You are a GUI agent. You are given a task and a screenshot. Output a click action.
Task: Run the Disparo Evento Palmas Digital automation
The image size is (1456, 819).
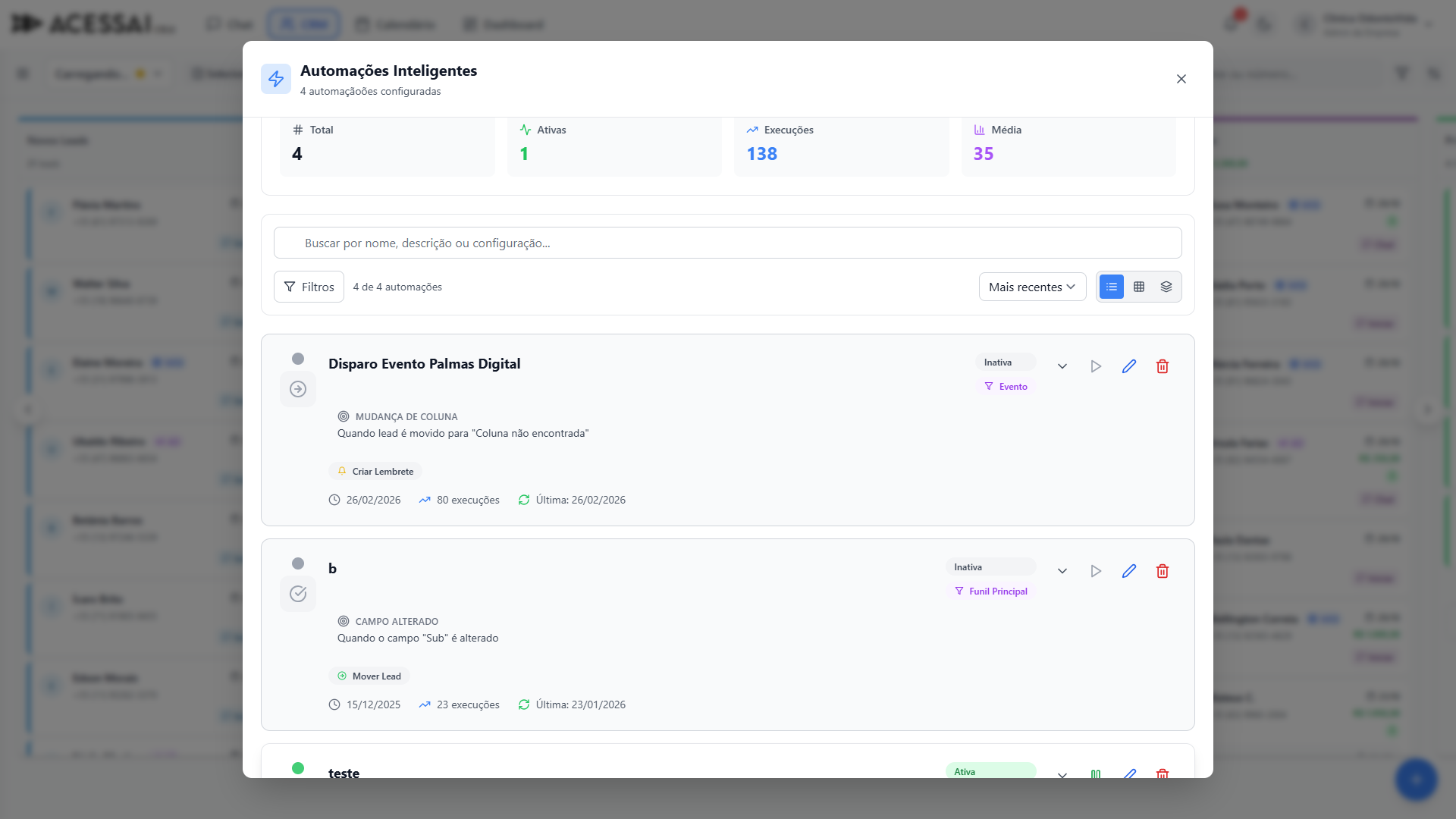click(x=1096, y=366)
